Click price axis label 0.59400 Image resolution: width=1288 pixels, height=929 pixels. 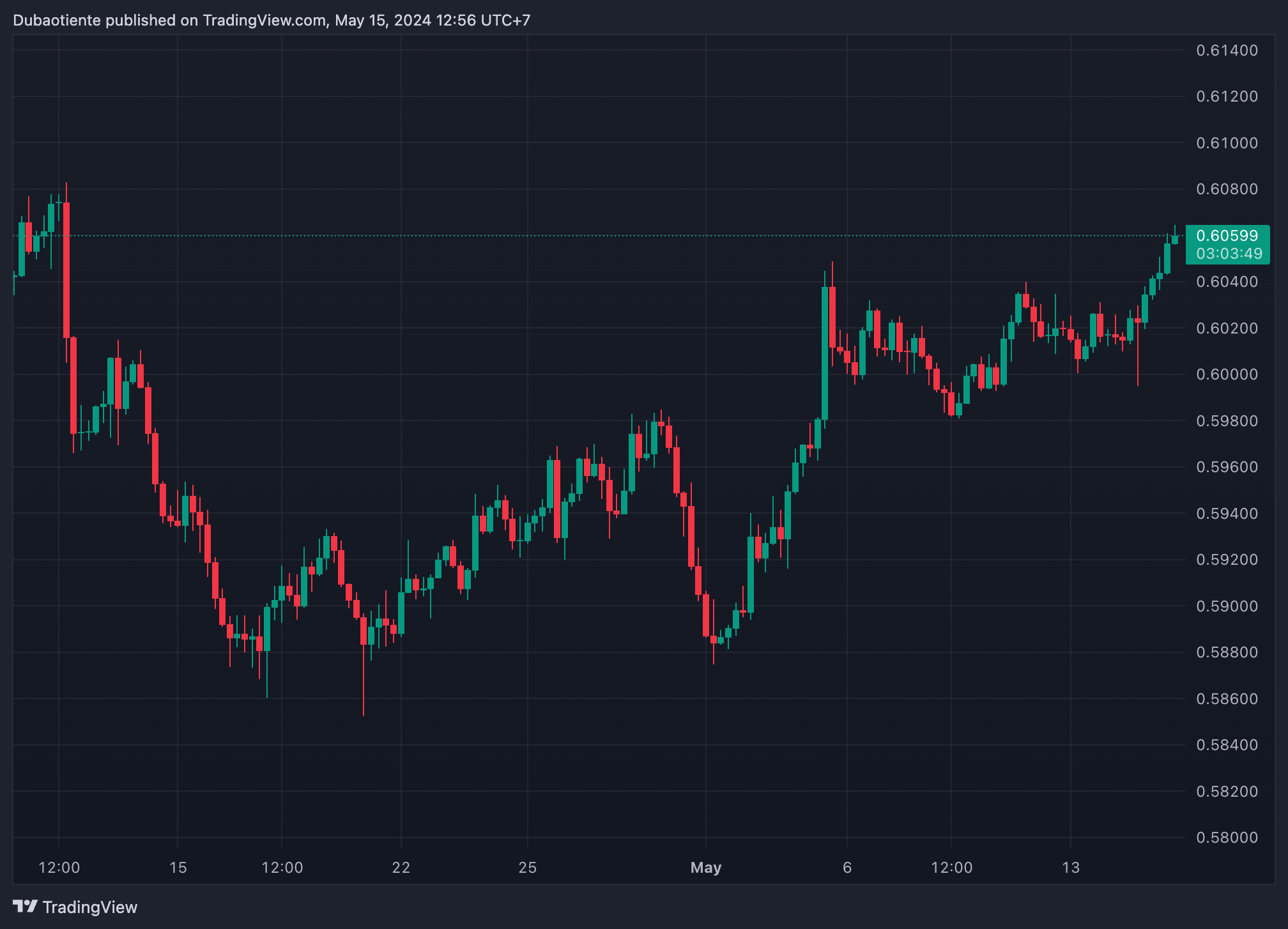(x=1227, y=514)
